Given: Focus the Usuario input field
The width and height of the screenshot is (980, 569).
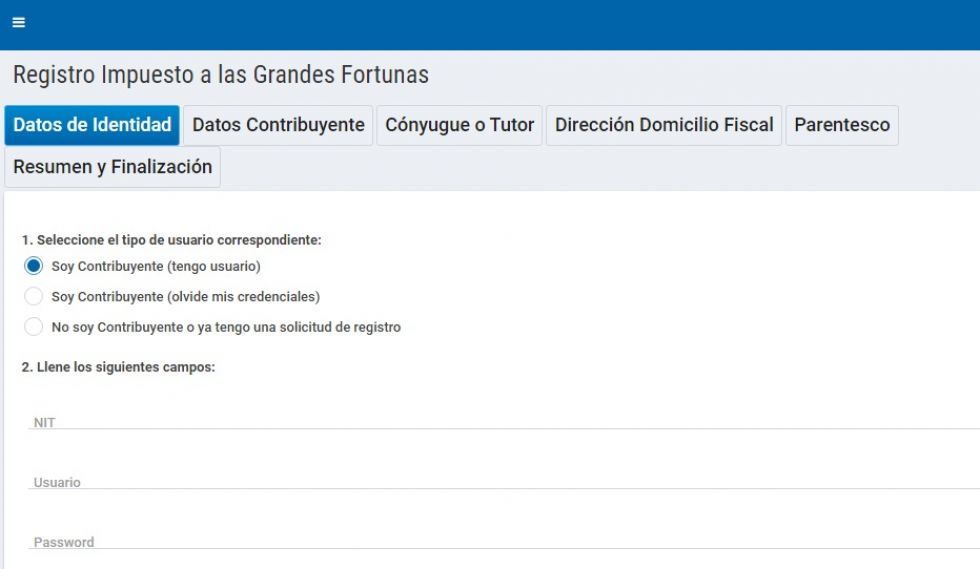Looking at the screenshot, I should (500, 480).
